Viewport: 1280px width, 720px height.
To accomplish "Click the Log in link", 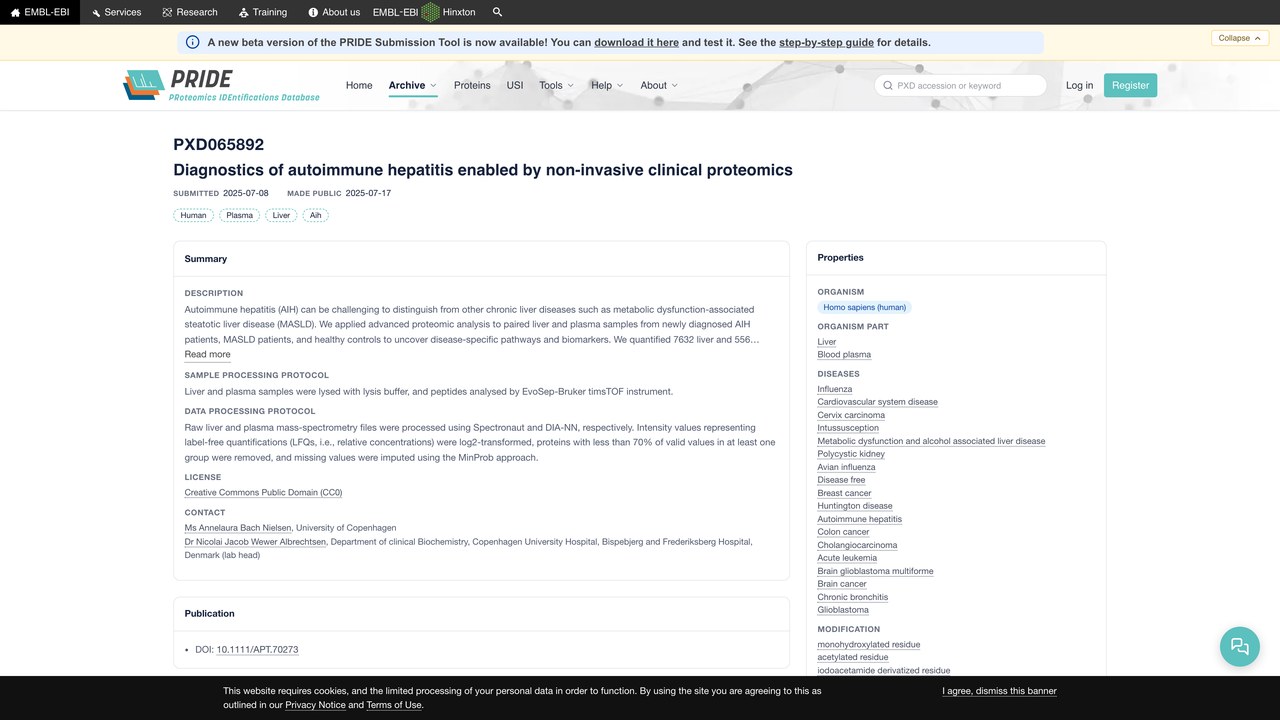I will (1080, 85).
